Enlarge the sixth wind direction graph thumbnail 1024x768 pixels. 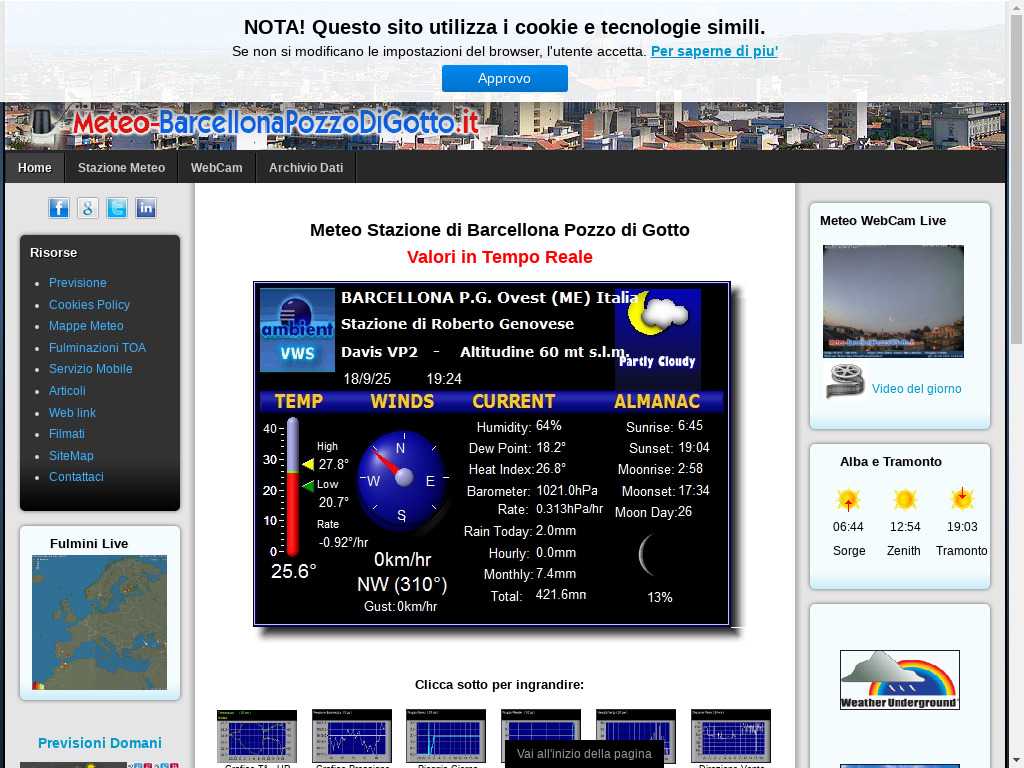coord(731,736)
